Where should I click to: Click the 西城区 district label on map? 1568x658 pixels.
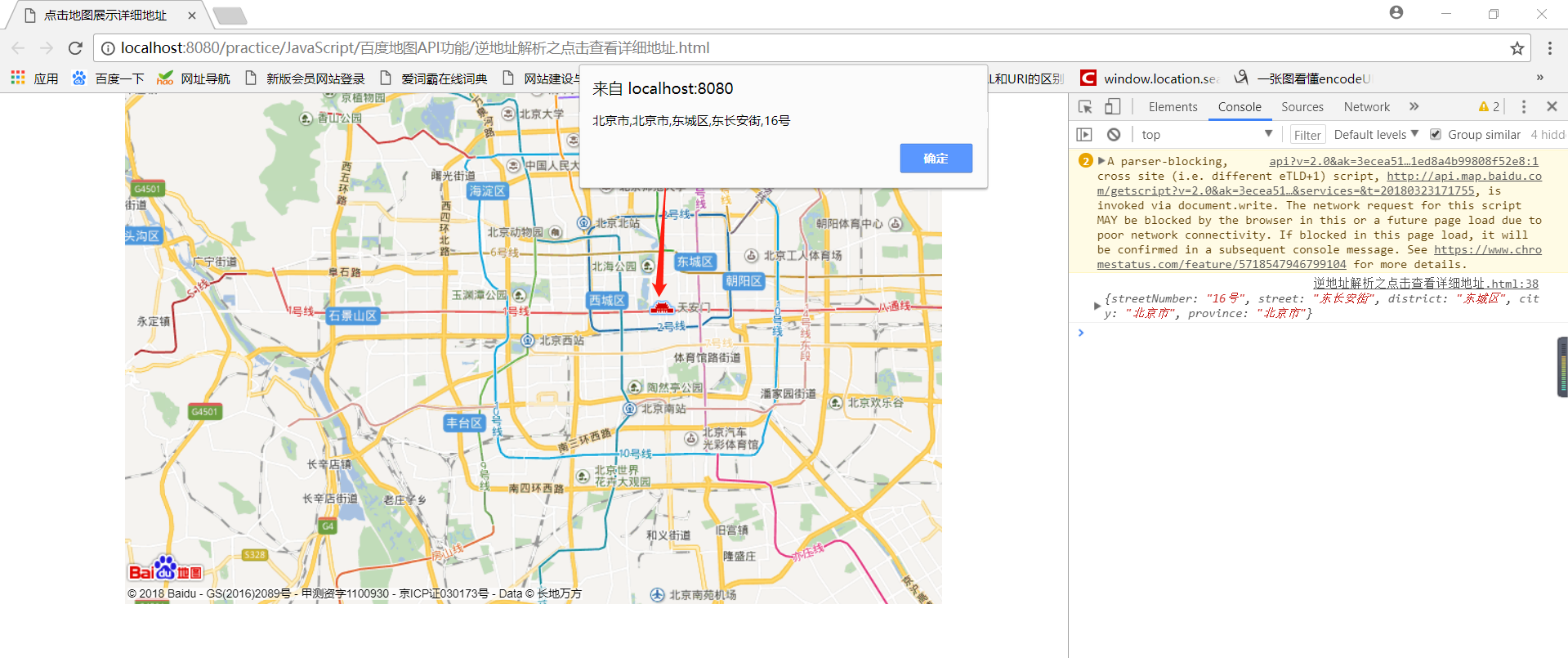point(607,300)
